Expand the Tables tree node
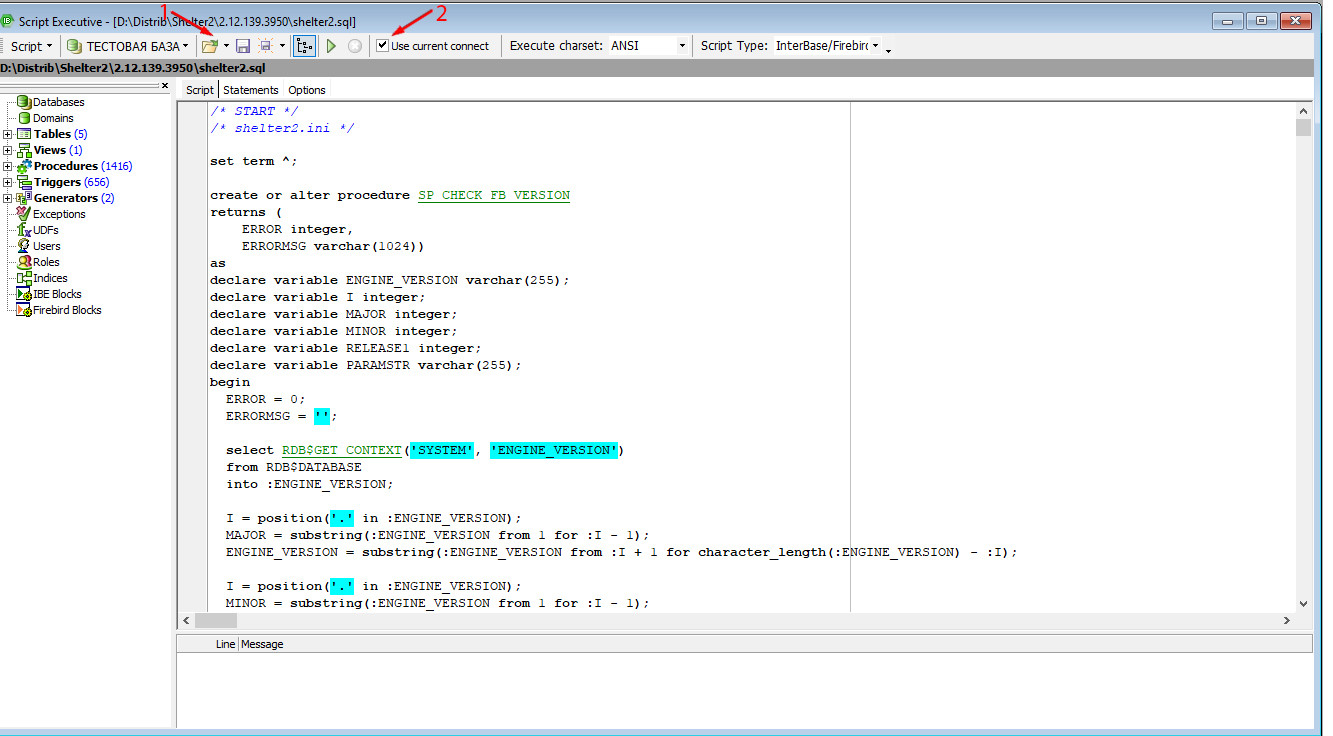Viewport: 1333px width, 736px height. pos(8,134)
